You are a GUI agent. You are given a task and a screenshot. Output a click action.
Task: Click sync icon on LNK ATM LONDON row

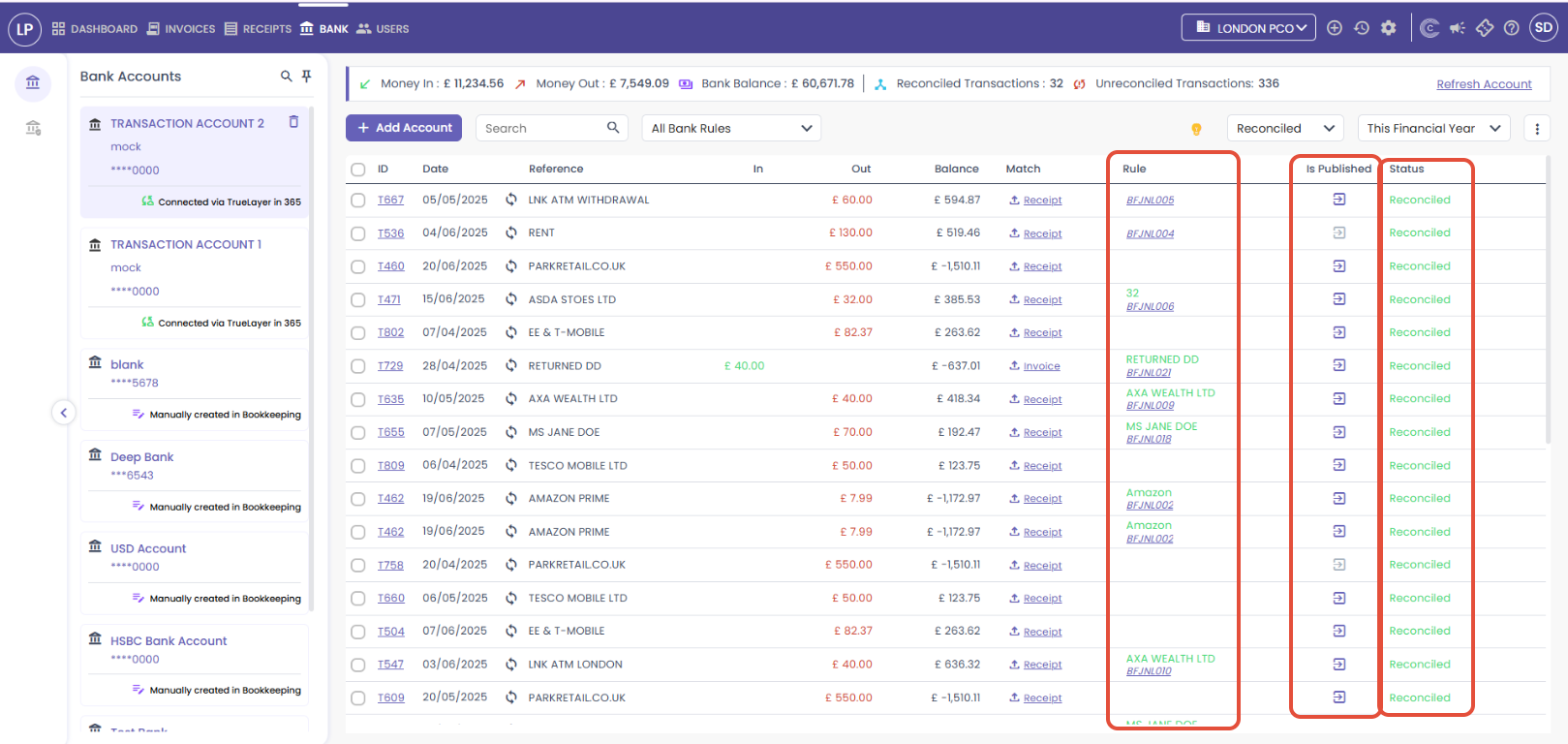pyautogui.click(x=511, y=664)
